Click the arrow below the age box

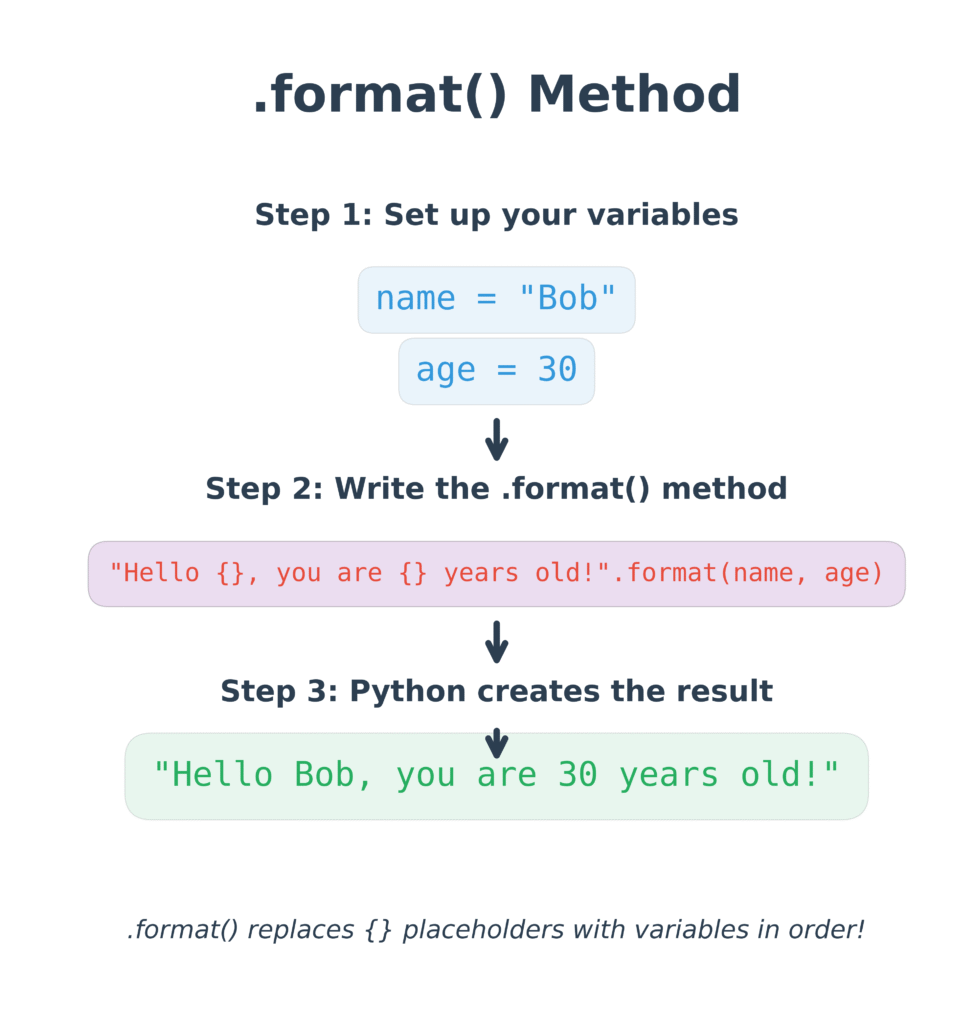click(496, 440)
